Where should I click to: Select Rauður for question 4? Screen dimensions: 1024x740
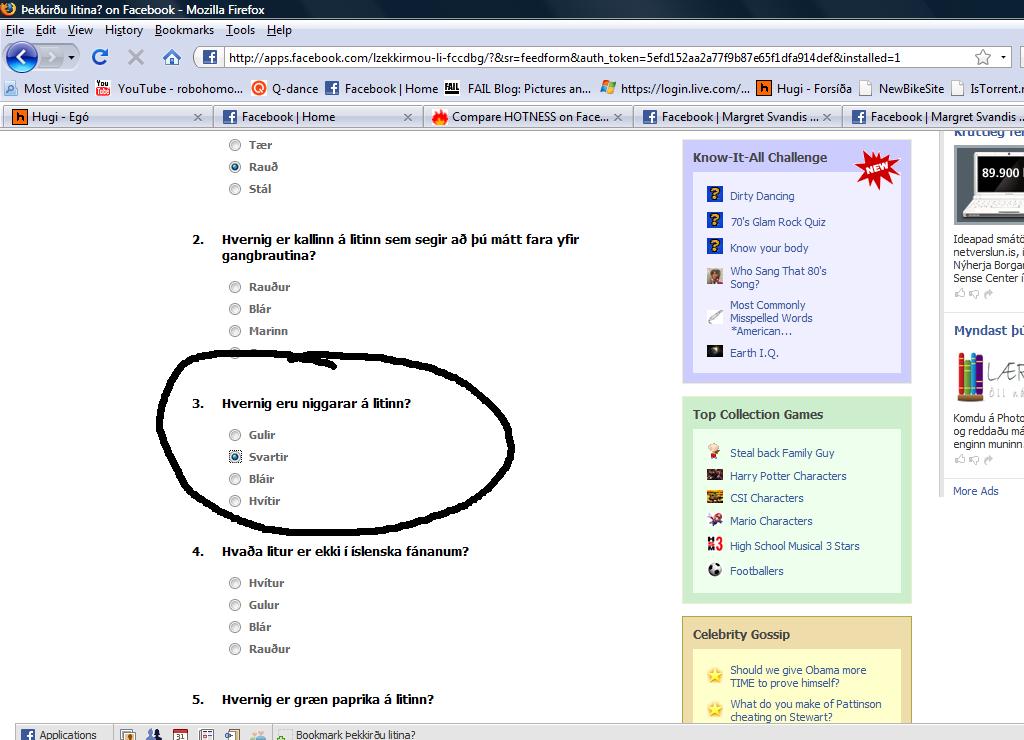(234, 649)
